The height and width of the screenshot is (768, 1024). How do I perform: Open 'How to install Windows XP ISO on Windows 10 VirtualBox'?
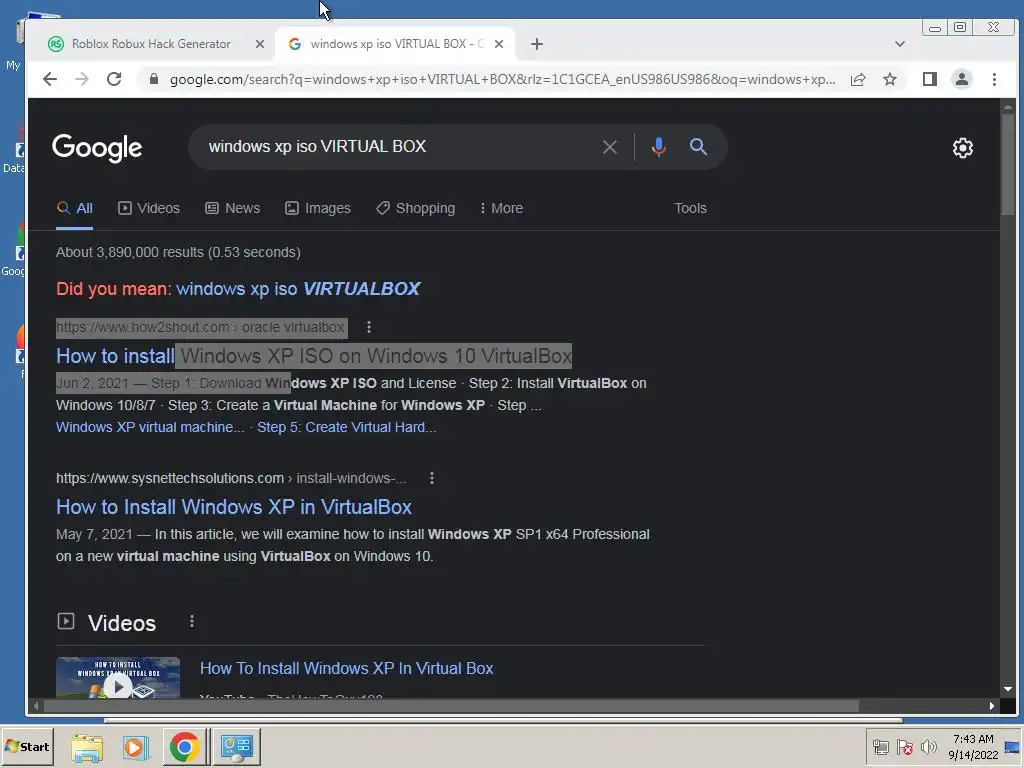(314, 356)
